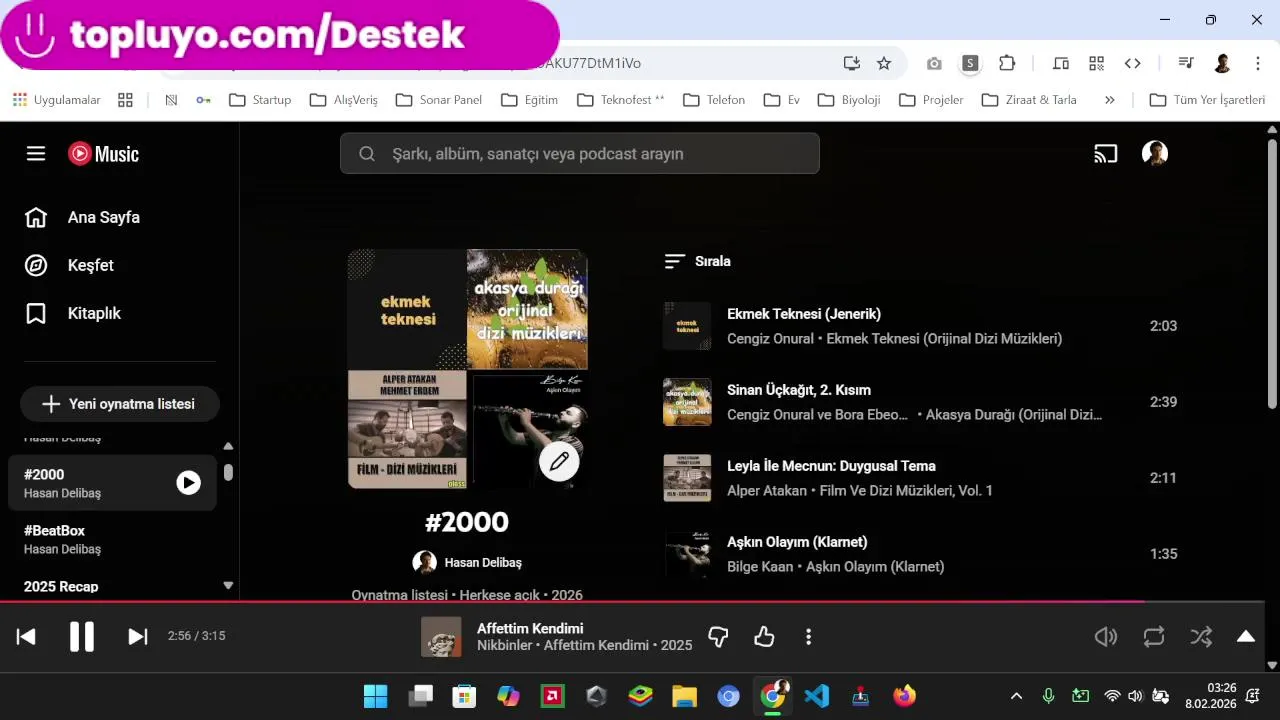Open the Windows Start menu
The width and height of the screenshot is (1280, 720).
(375, 696)
